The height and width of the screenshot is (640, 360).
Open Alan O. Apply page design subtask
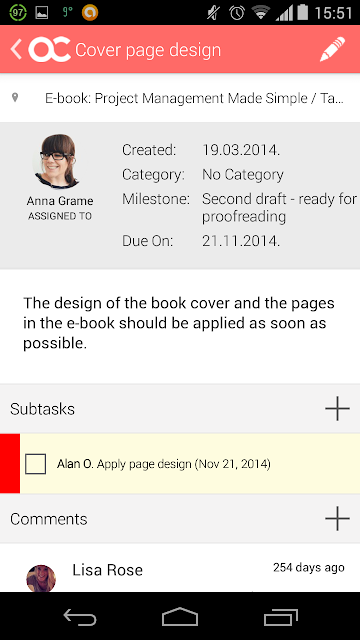[164, 464]
